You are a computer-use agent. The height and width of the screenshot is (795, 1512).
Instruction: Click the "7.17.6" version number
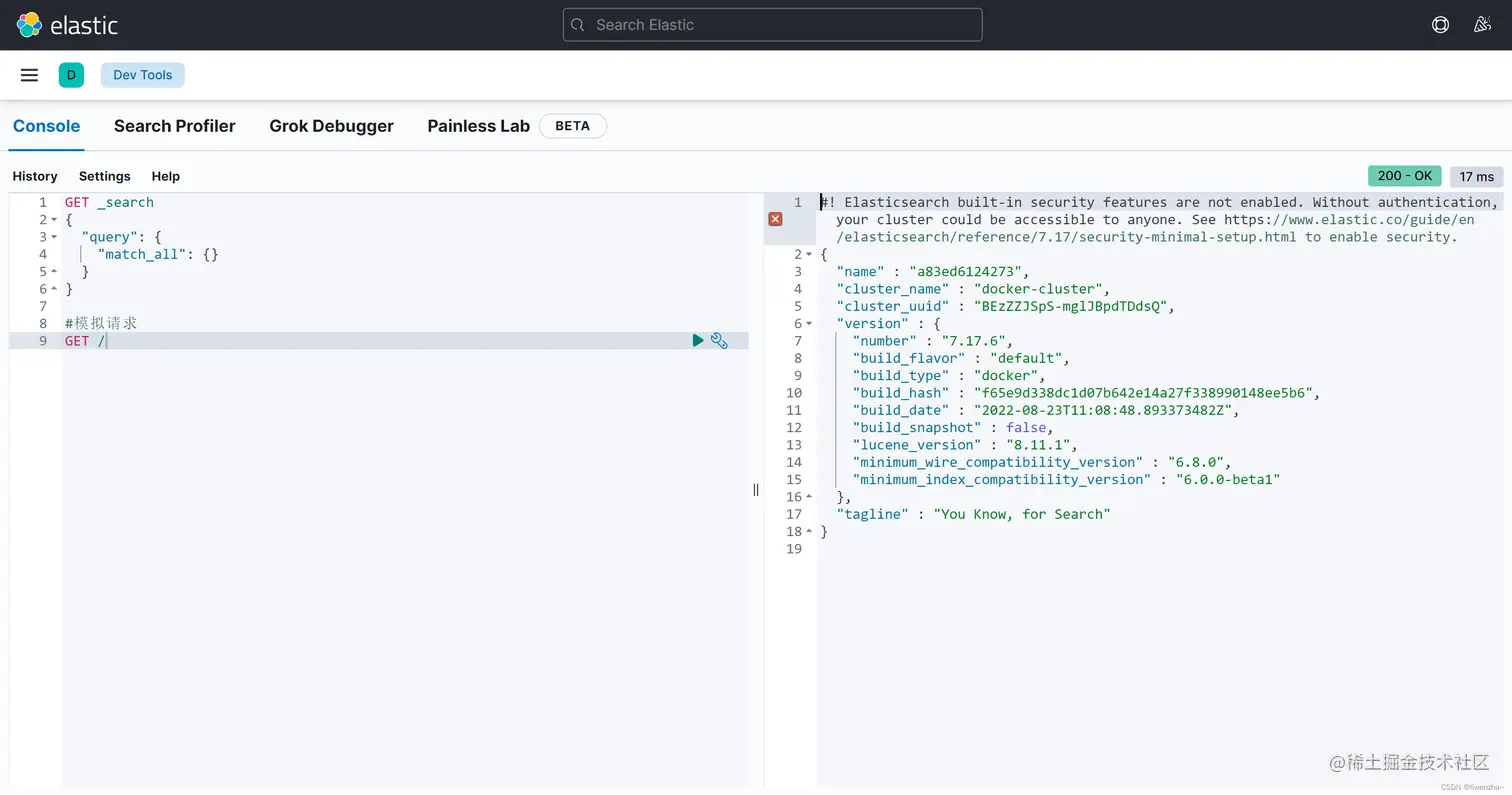[x=976, y=341]
